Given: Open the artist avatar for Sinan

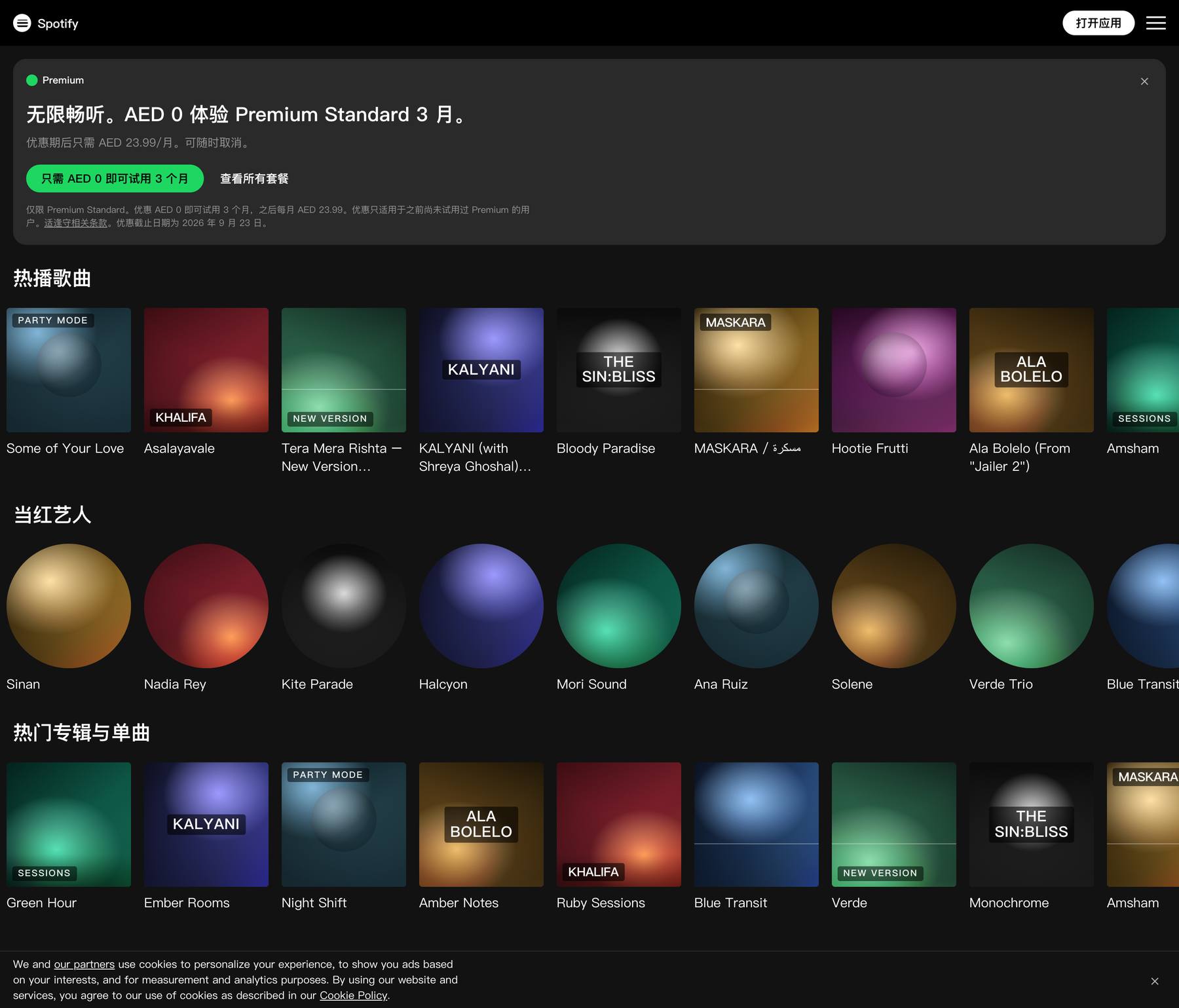Looking at the screenshot, I should click(69, 606).
